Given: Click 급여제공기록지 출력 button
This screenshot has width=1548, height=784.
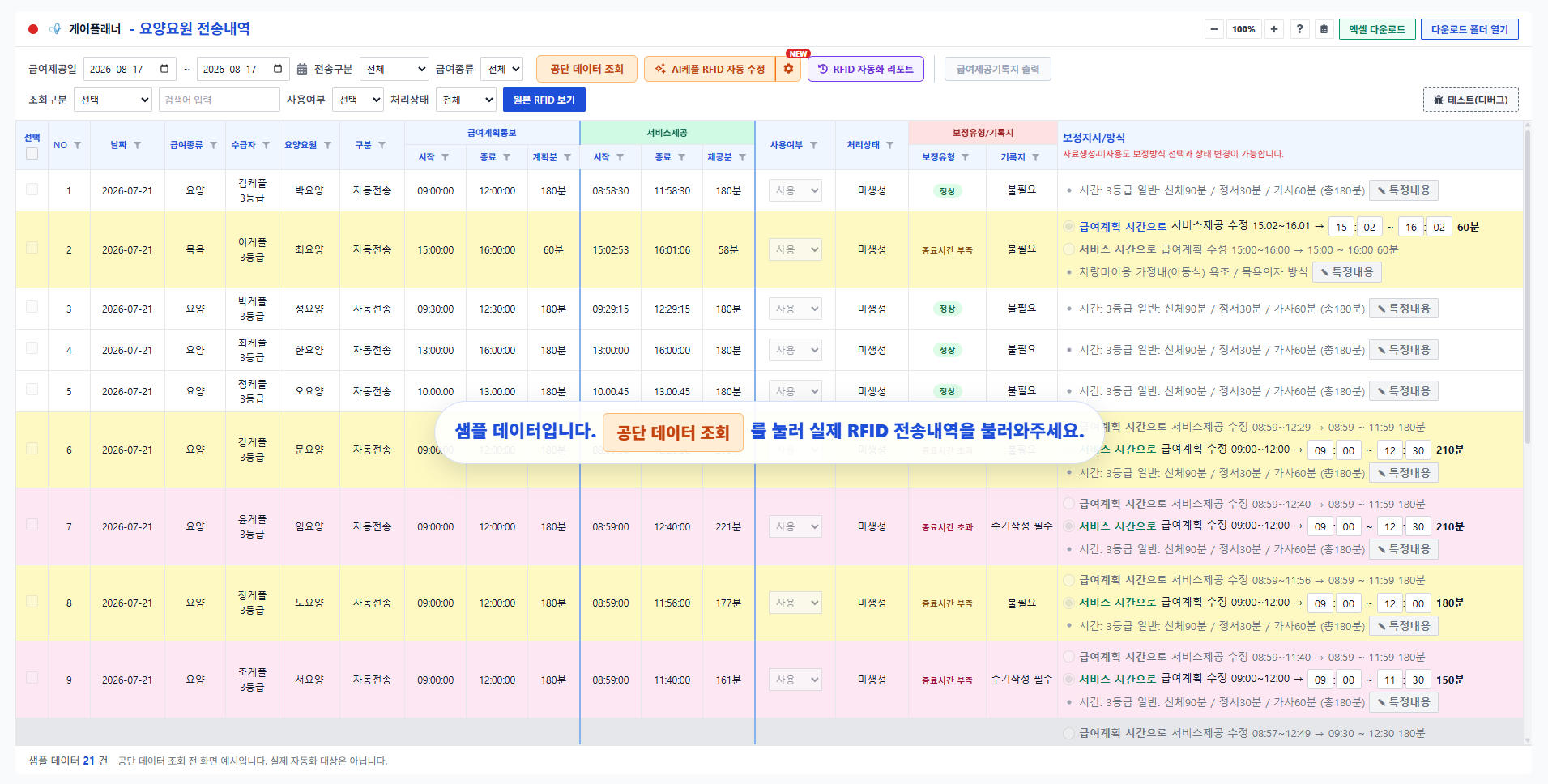Looking at the screenshot, I should point(997,69).
